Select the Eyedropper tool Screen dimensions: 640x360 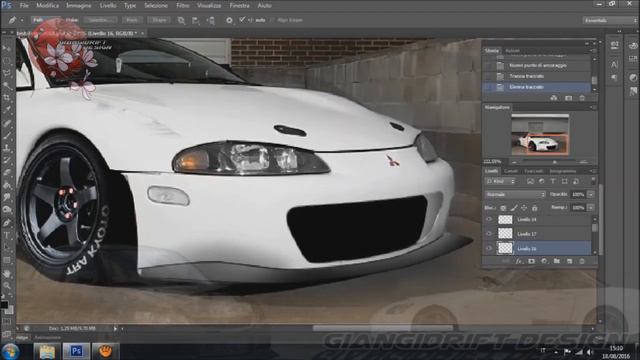pos(7,110)
